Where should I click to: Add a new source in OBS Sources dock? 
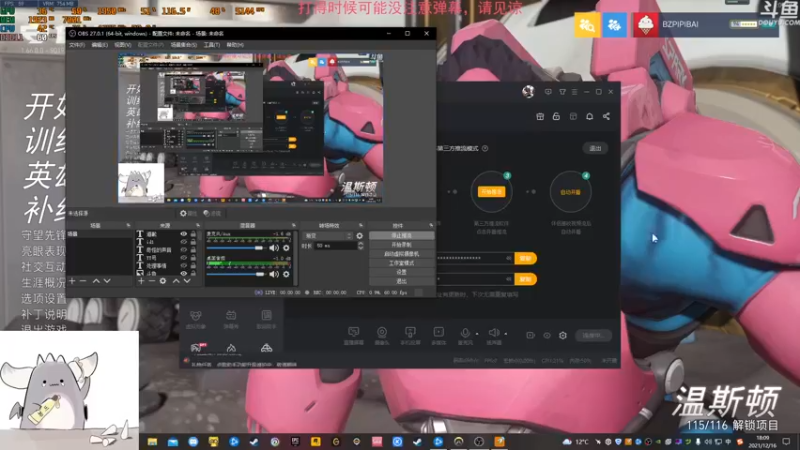[x=141, y=281]
